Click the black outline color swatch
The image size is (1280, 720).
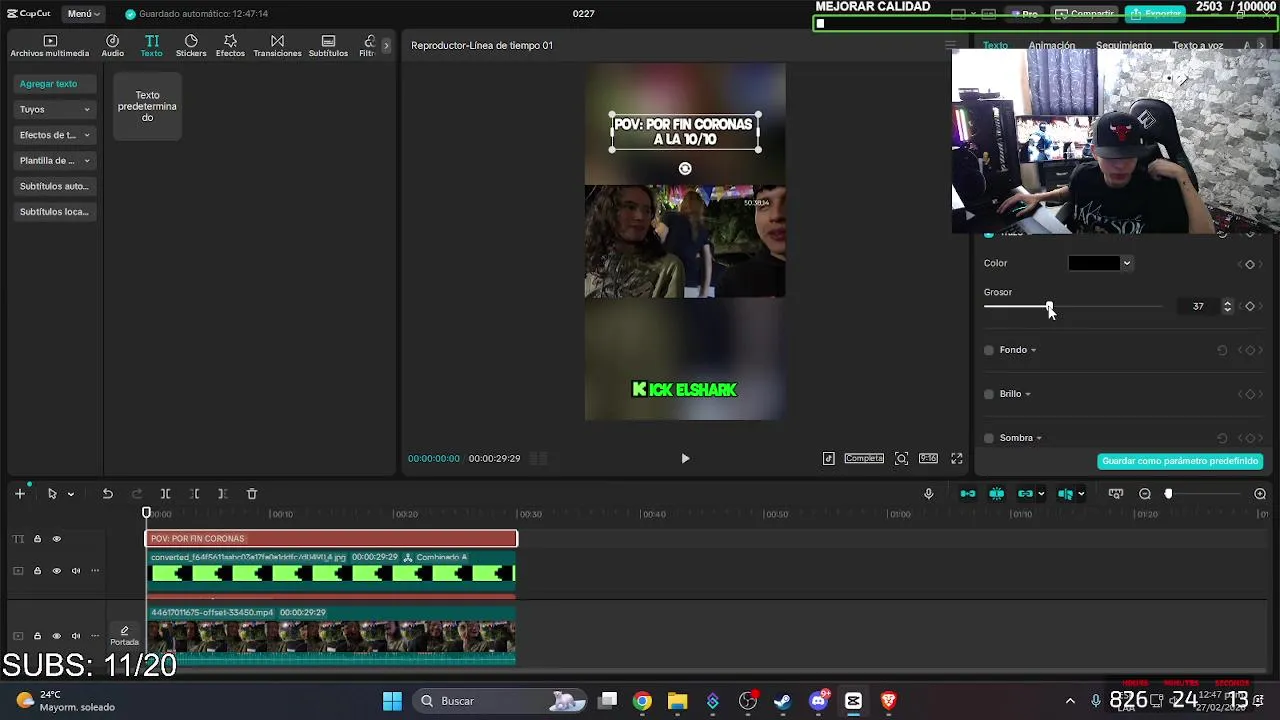click(x=1094, y=264)
